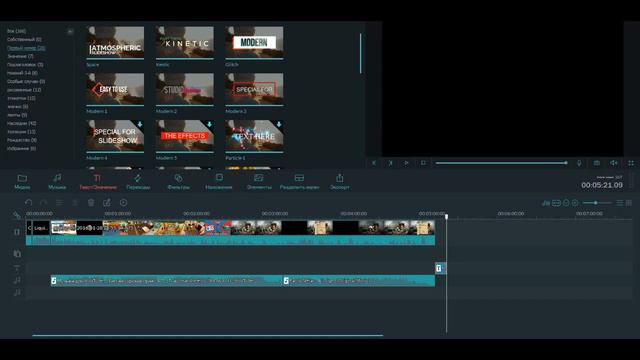Viewport: 640px width, 360px height.
Task: Open the Music tab with note icon
Action: [57, 181]
